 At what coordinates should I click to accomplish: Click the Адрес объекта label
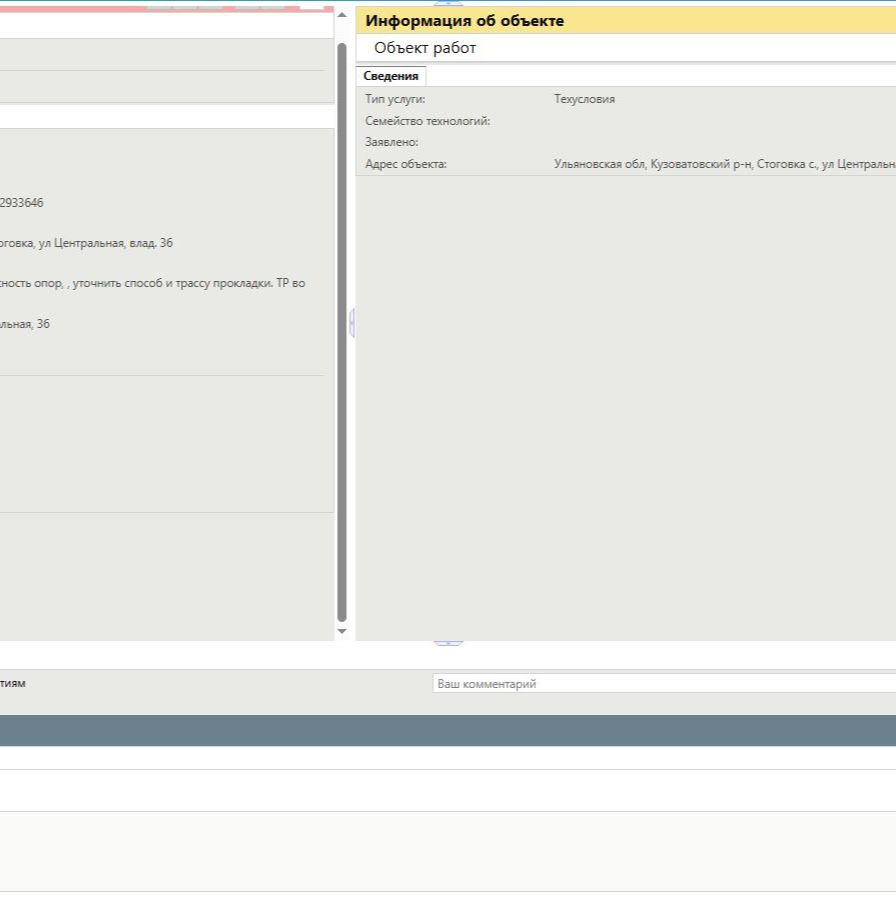coord(406,164)
